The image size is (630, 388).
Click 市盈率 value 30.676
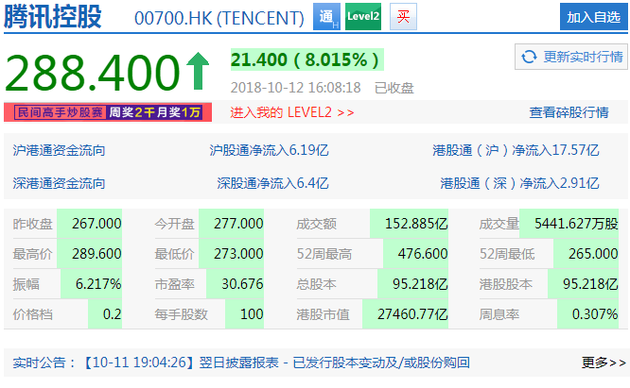point(242,284)
